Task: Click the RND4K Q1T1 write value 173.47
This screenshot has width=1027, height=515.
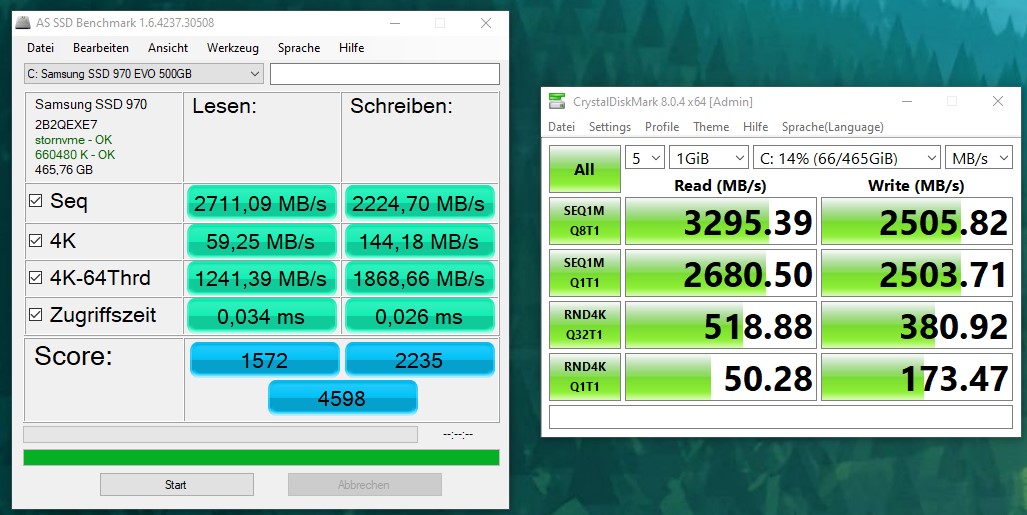Action: pos(917,376)
